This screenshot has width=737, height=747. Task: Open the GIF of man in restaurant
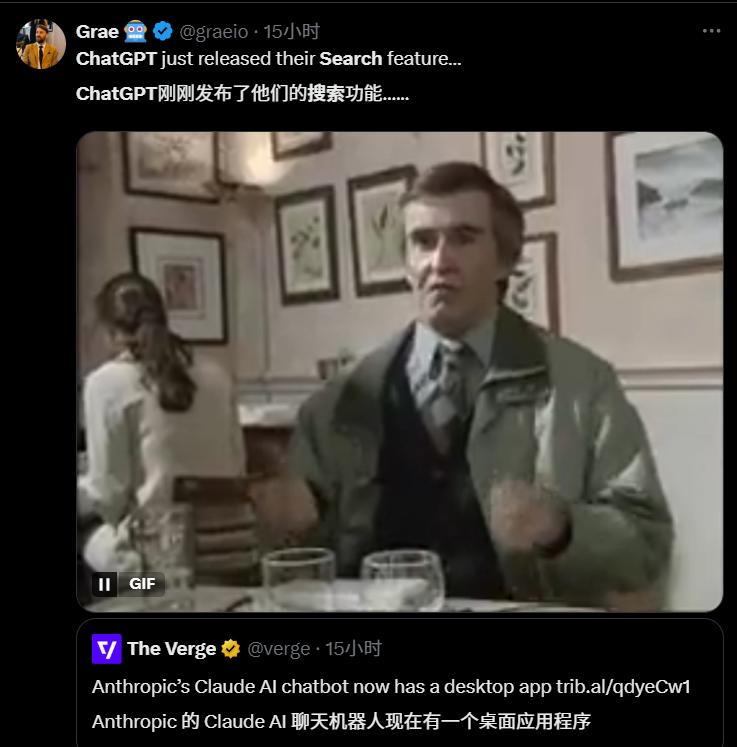point(400,372)
